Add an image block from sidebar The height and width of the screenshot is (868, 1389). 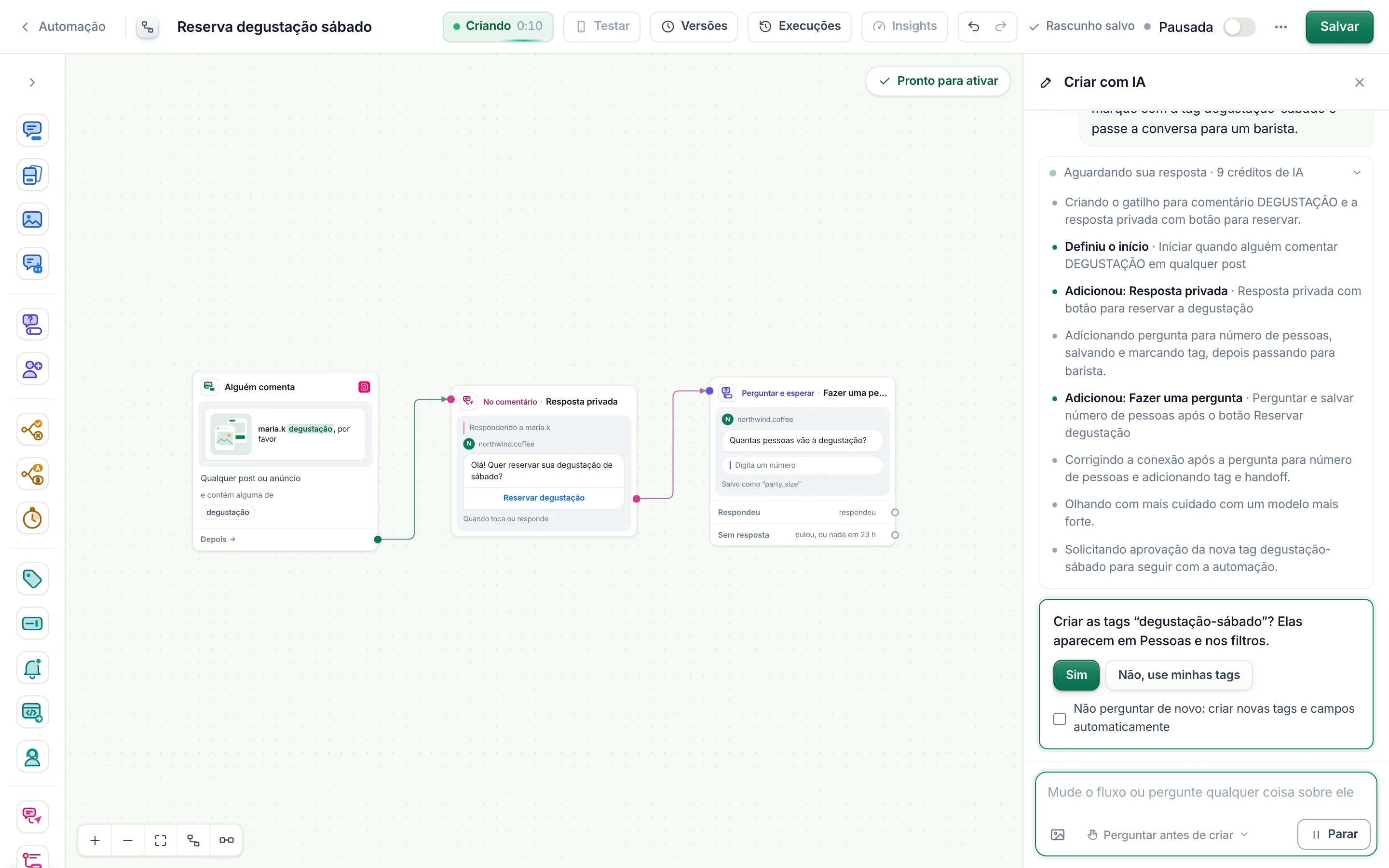coord(32,219)
